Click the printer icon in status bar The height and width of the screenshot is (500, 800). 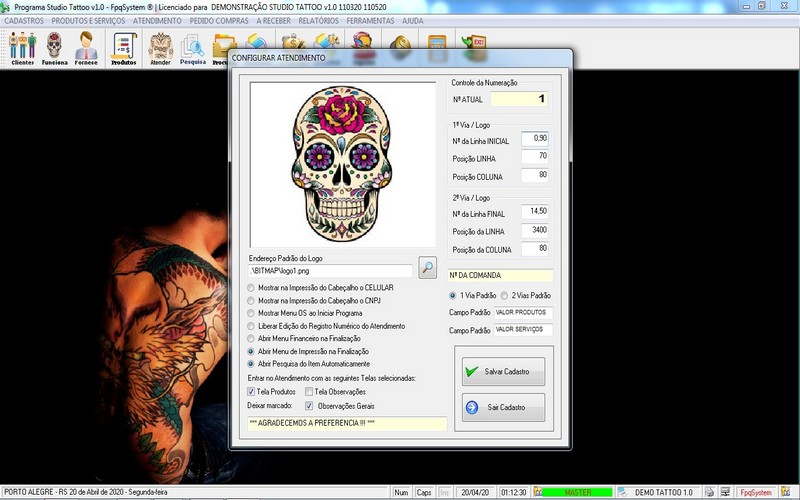(709, 492)
